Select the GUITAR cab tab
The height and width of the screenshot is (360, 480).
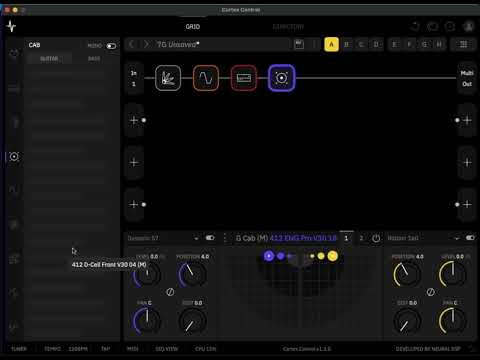(x=49, y=59)
